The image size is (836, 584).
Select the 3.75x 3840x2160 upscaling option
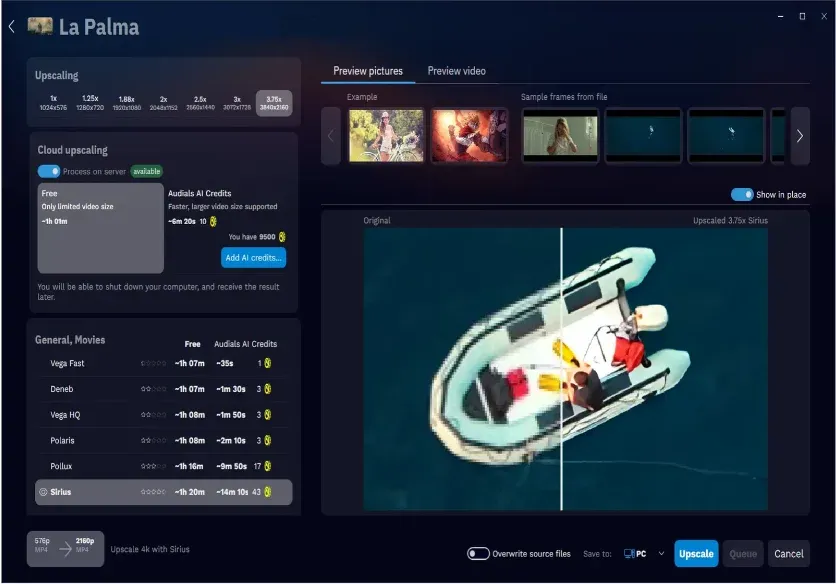pos(274,103)
